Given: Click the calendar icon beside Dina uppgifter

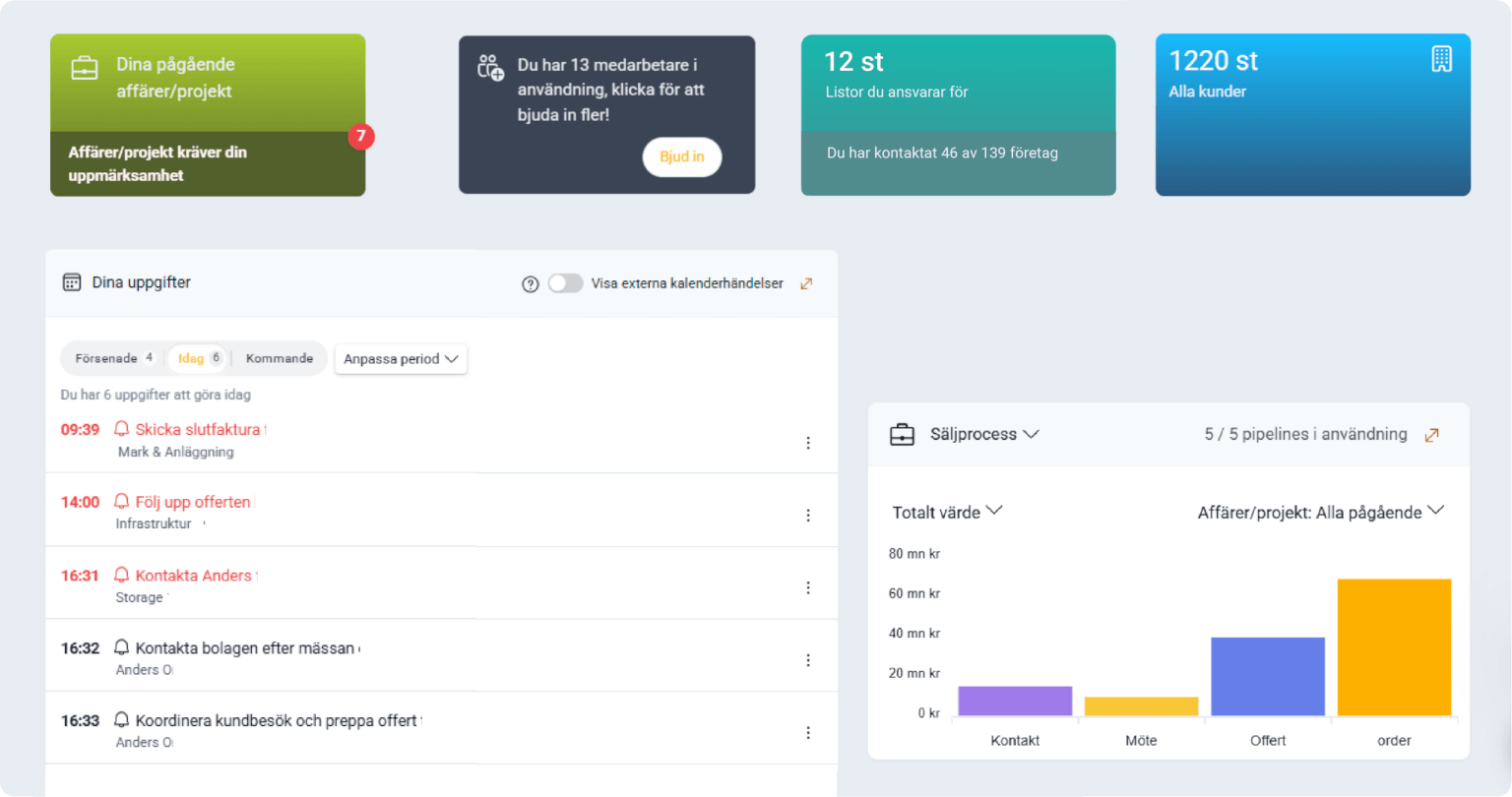Looking at the screenshot, I should [x=72, y=282].
